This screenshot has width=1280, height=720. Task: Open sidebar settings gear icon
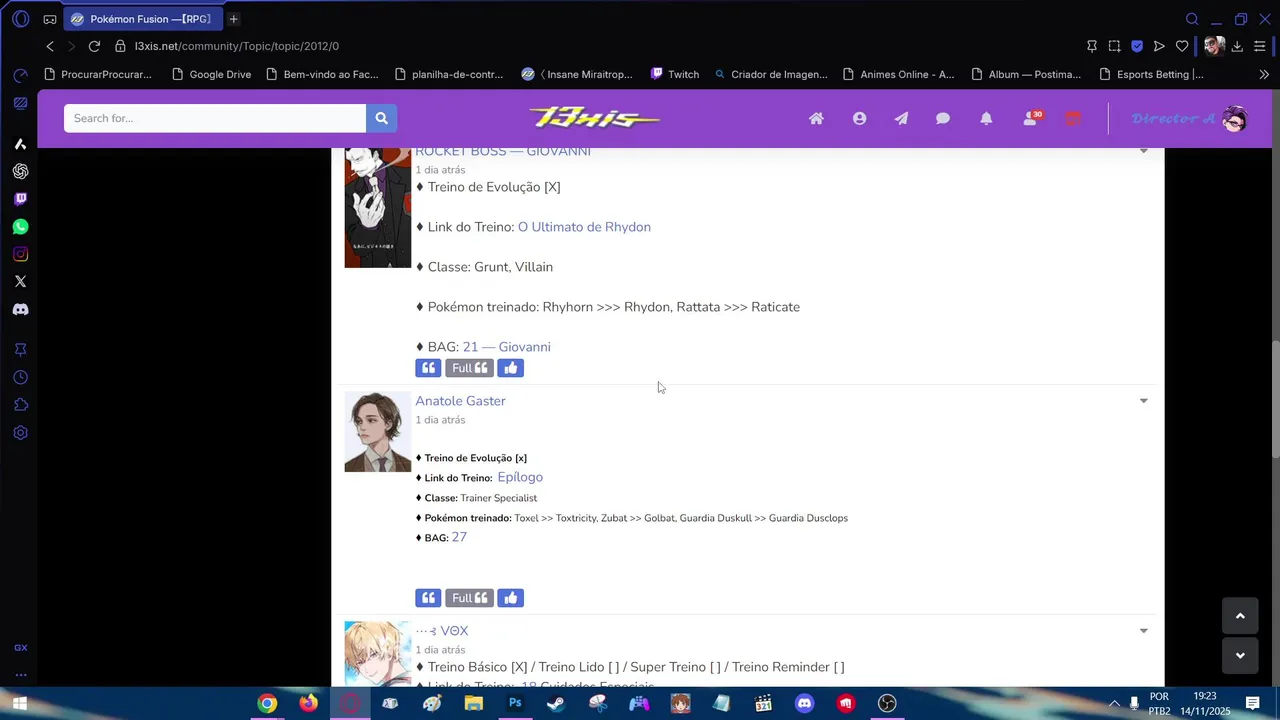click(x=20, y=433)
